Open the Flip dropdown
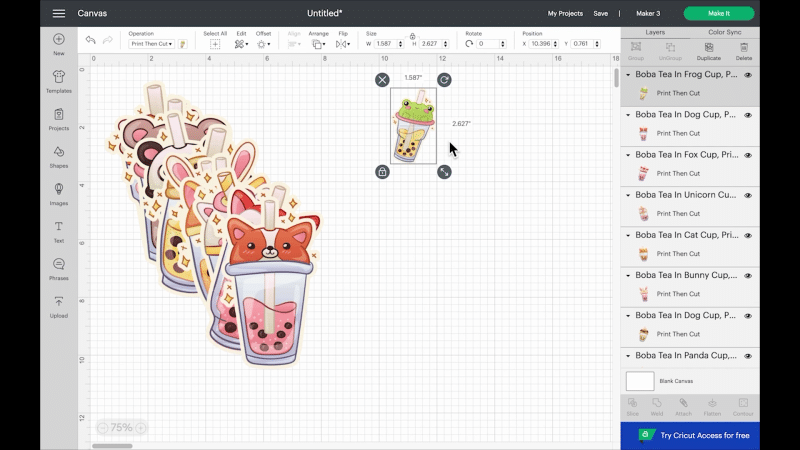This screenshot has width=800, height=450. tap(343, 44)
